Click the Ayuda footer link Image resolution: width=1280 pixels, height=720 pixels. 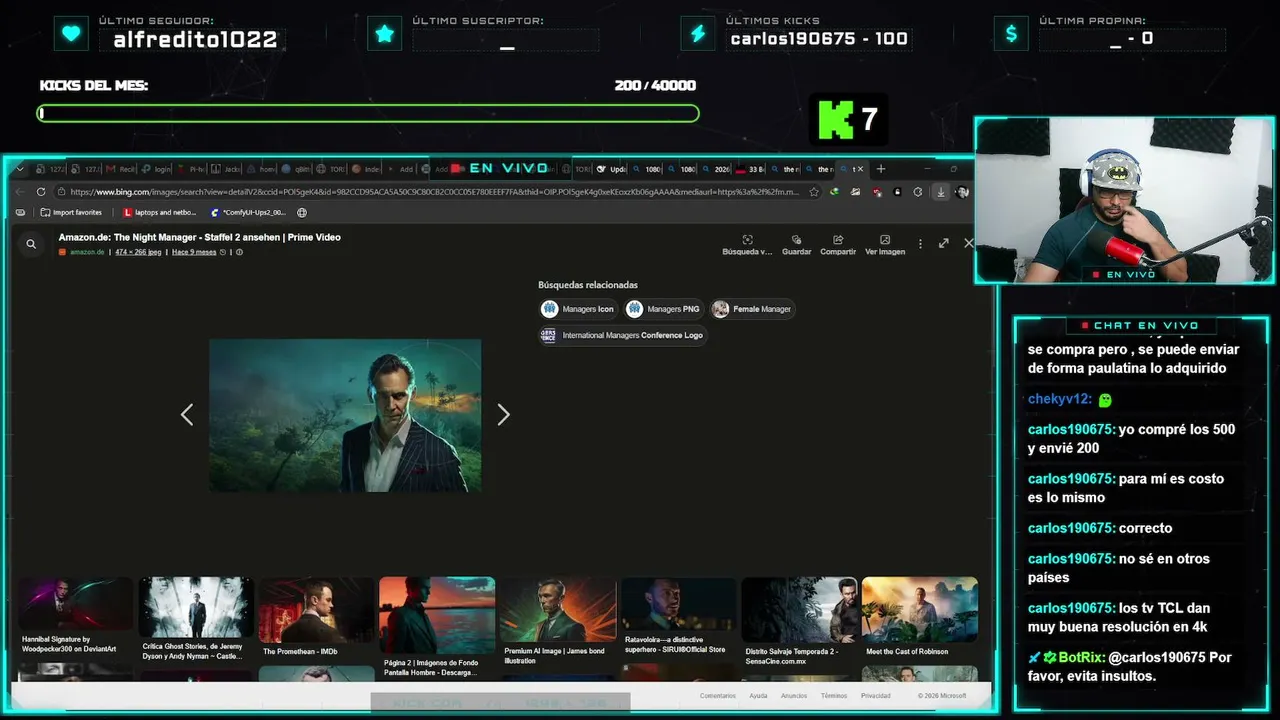click(x=759, y=696)
